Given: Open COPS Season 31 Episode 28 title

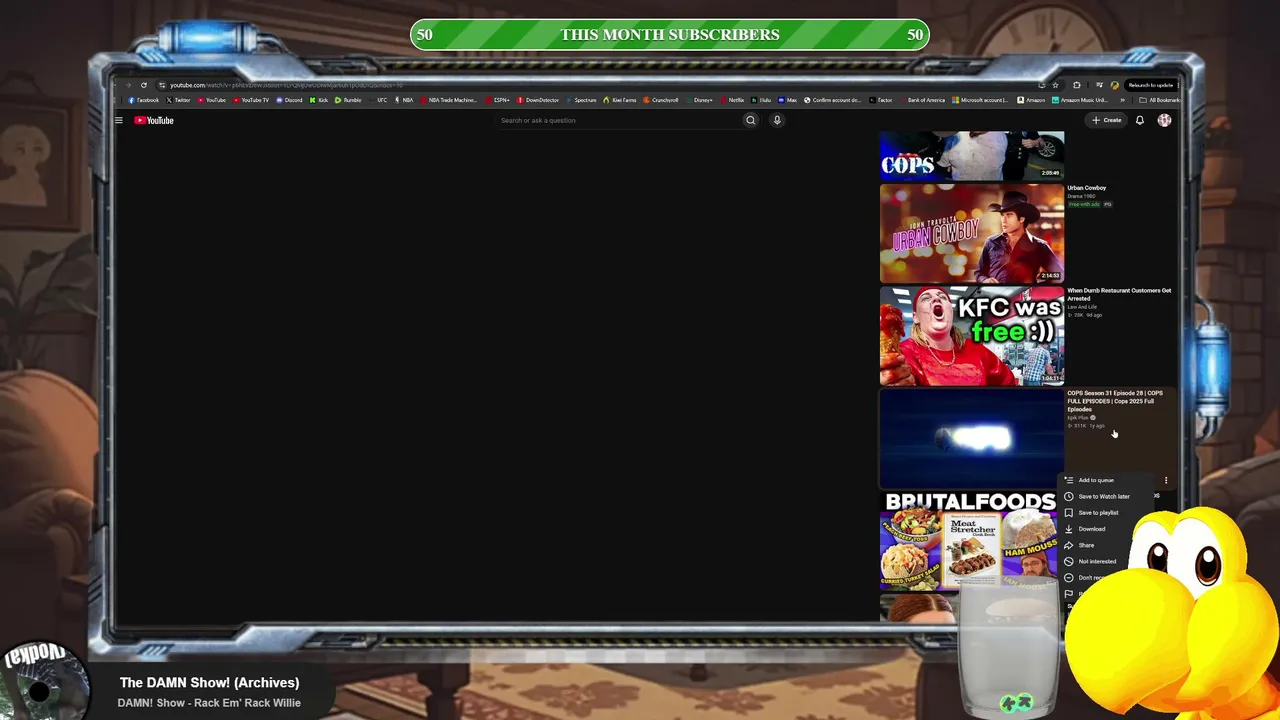Looking at the screenshot, I should click(1115, 401).
